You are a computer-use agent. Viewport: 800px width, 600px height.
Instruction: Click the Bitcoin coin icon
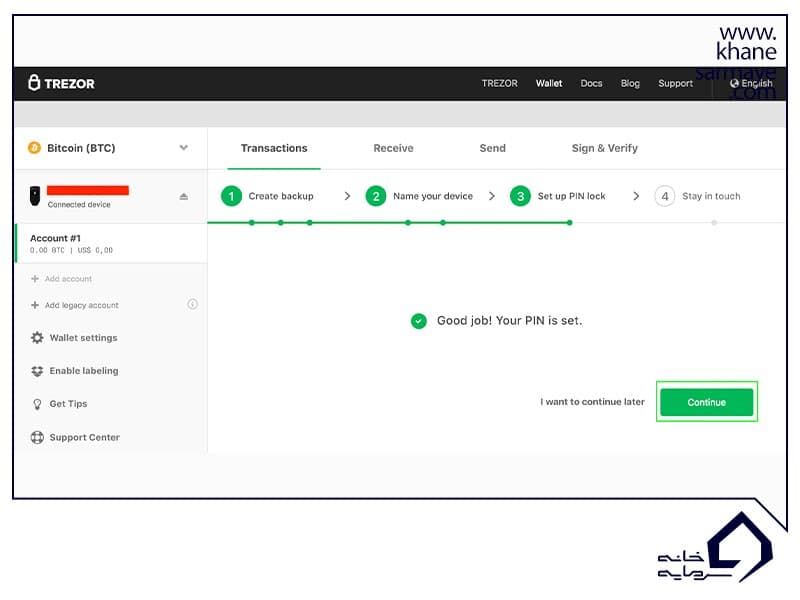point(34,148)
